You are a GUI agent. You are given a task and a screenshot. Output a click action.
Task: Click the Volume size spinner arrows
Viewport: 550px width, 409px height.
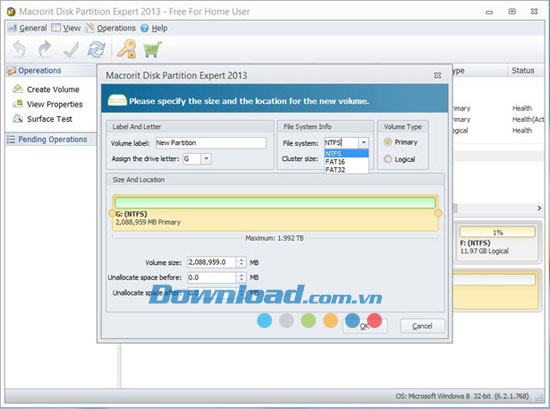tap(241, 262)
